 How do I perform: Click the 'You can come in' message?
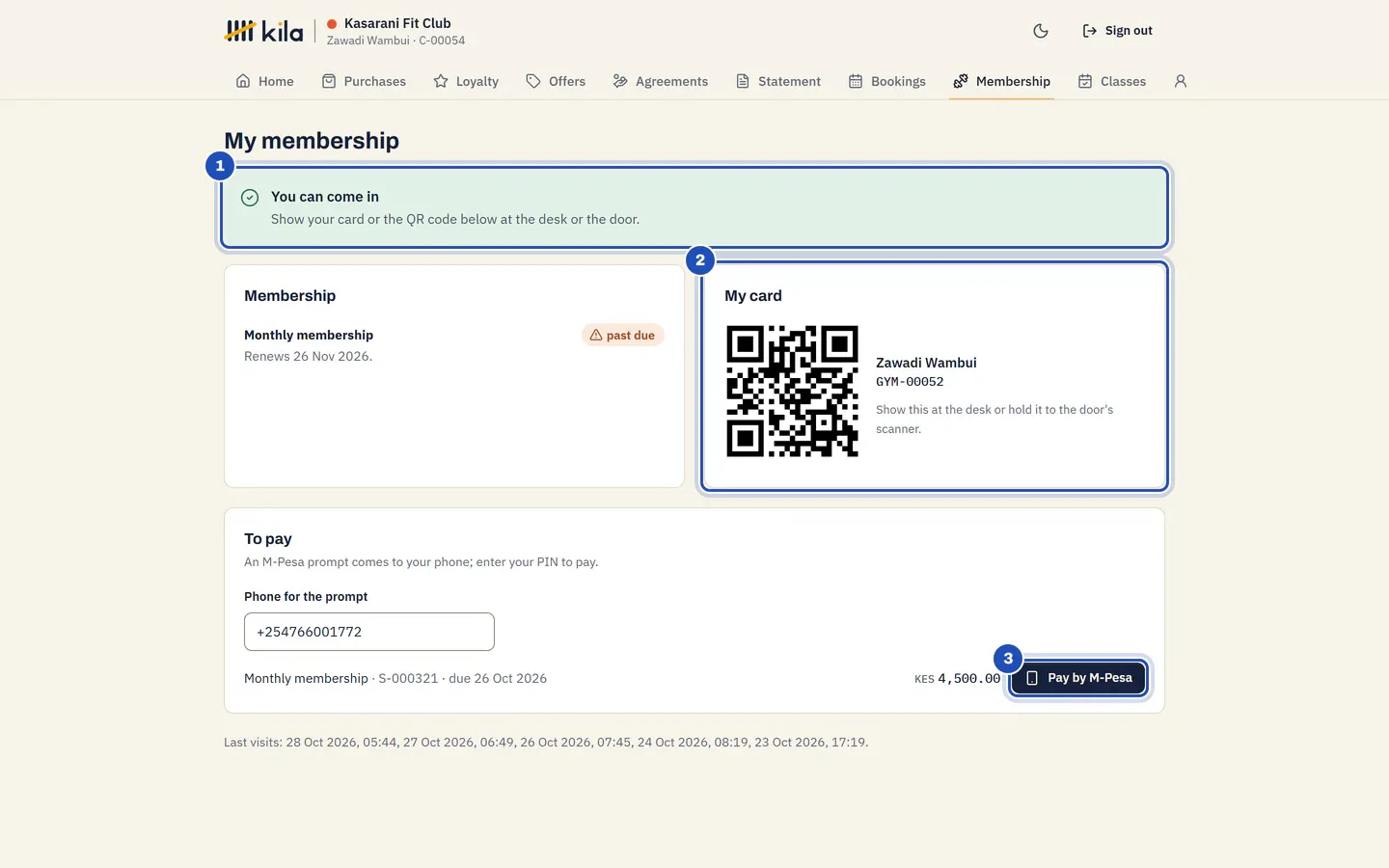(x=325, y=197)
